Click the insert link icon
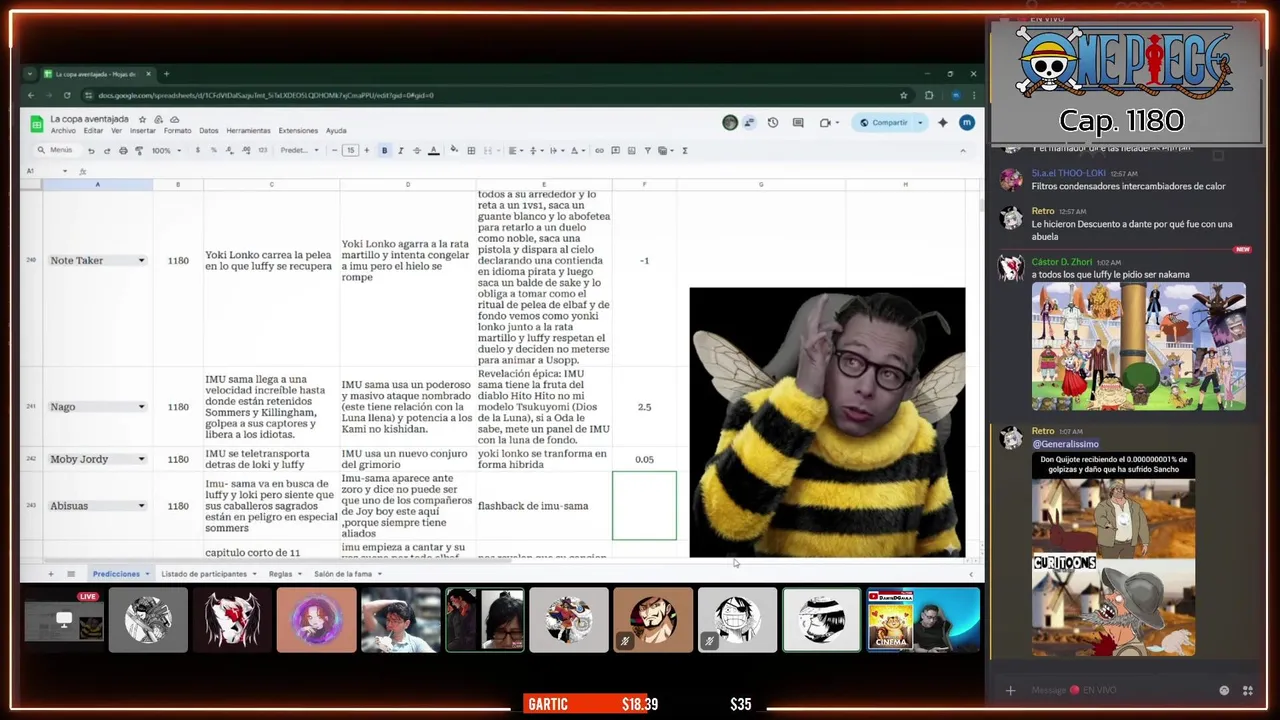Image resolution: width=1280 pixels, height=720 pixels. coord(599,150)
